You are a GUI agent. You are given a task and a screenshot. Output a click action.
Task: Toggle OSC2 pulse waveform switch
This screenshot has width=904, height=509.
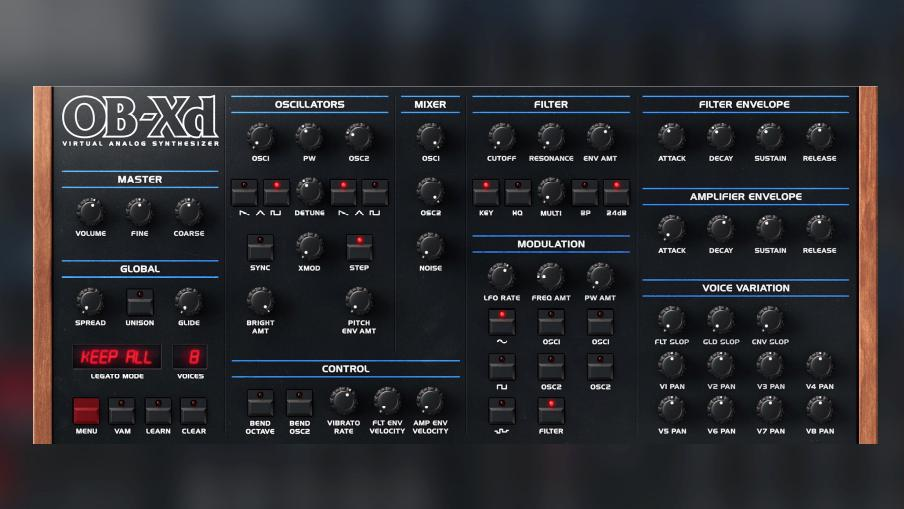tap(375, 193)
